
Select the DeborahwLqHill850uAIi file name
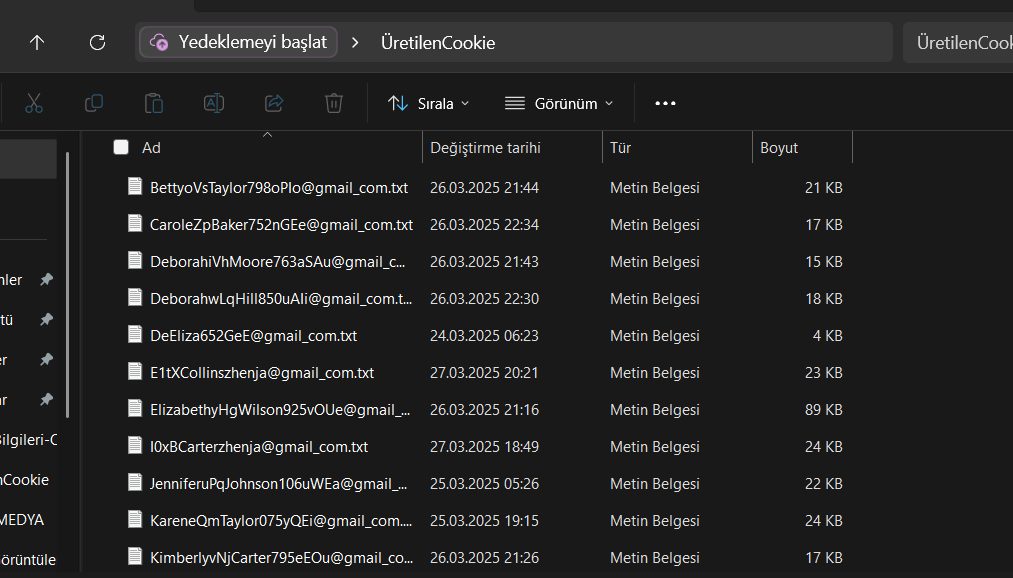[281, 298]
